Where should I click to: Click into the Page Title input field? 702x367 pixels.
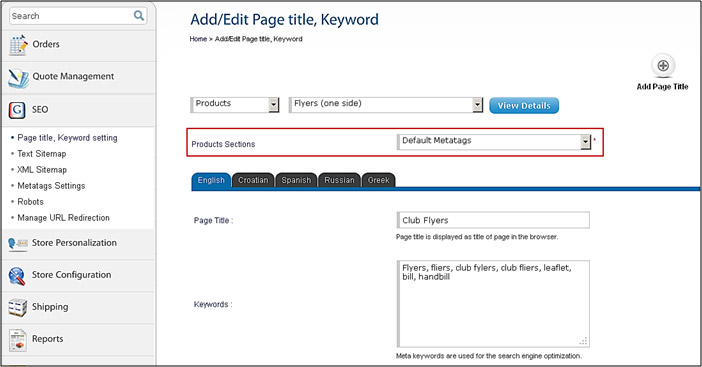pos(493,220)
